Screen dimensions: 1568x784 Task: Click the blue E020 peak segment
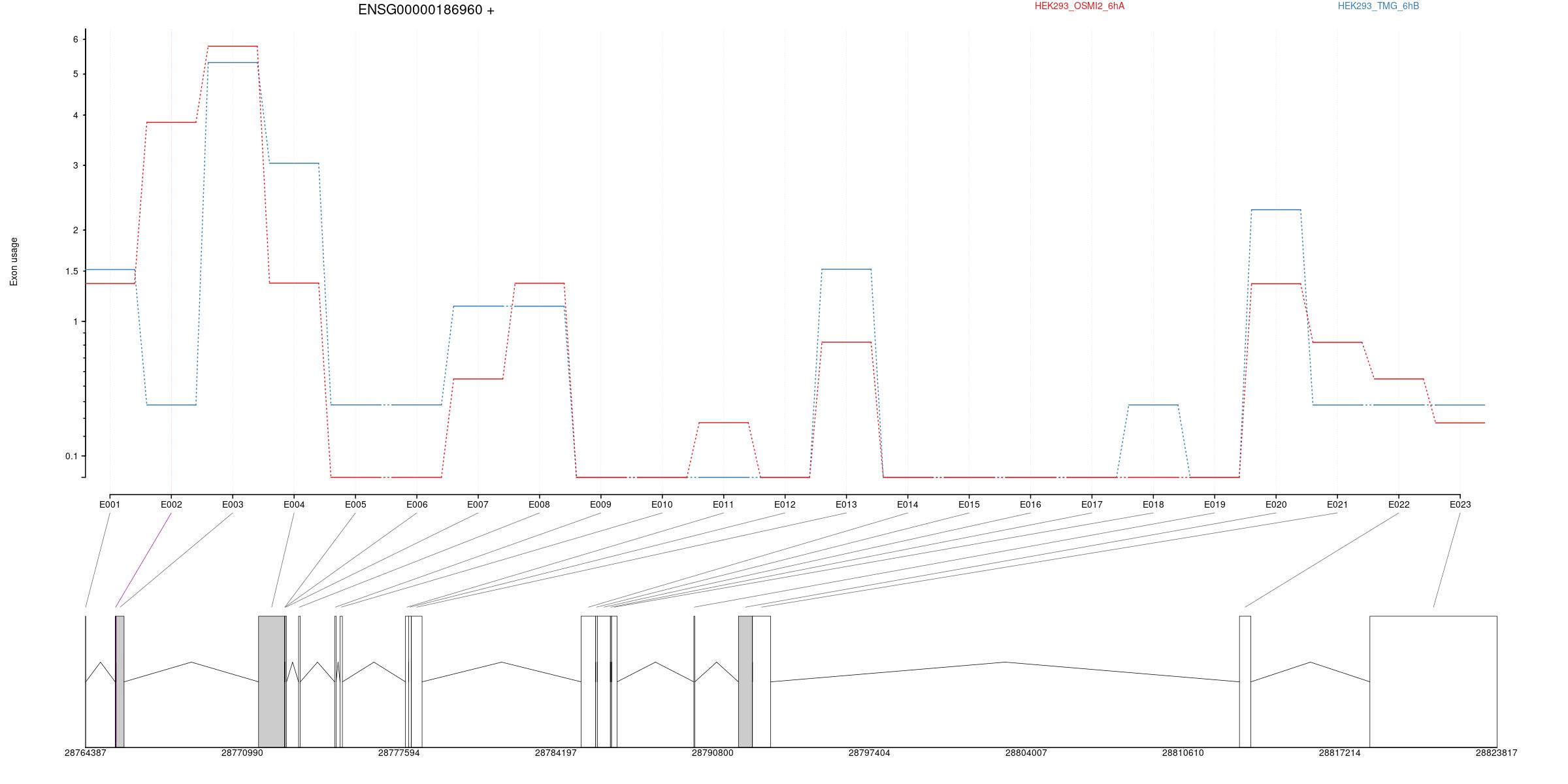(x=1276, y=210)
